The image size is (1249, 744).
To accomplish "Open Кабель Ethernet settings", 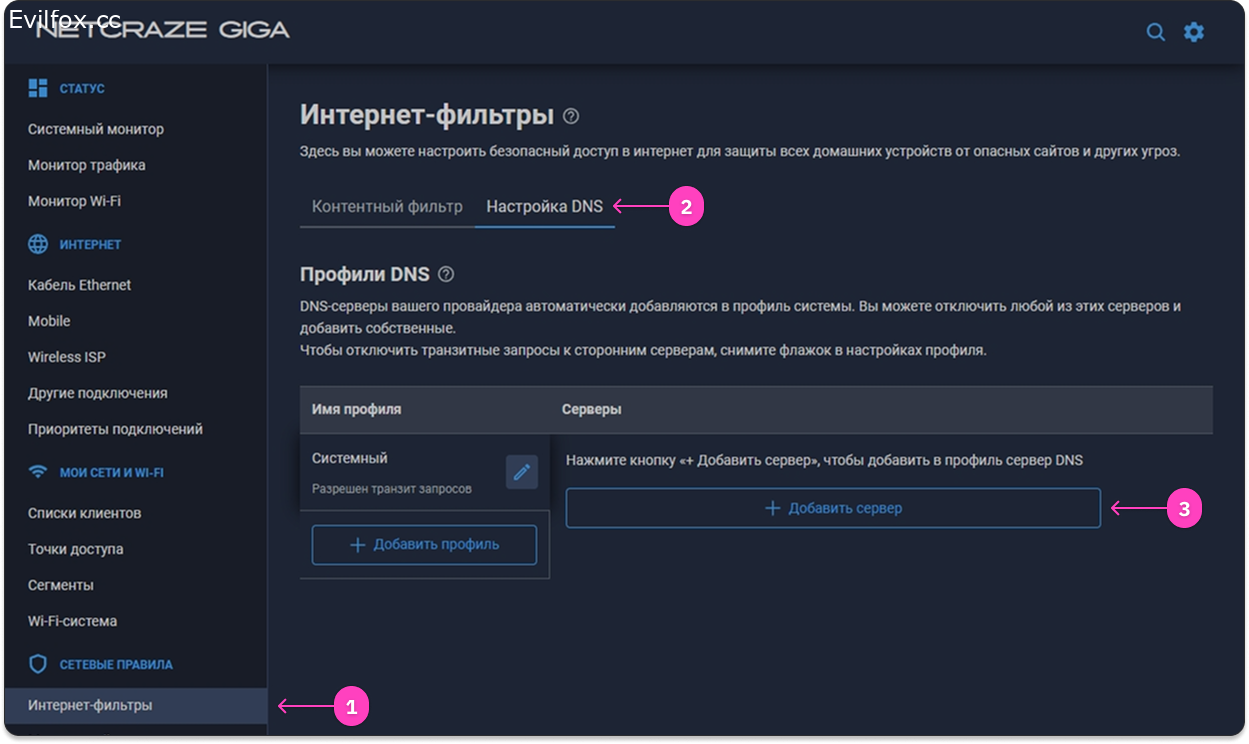I will (80, 285).
